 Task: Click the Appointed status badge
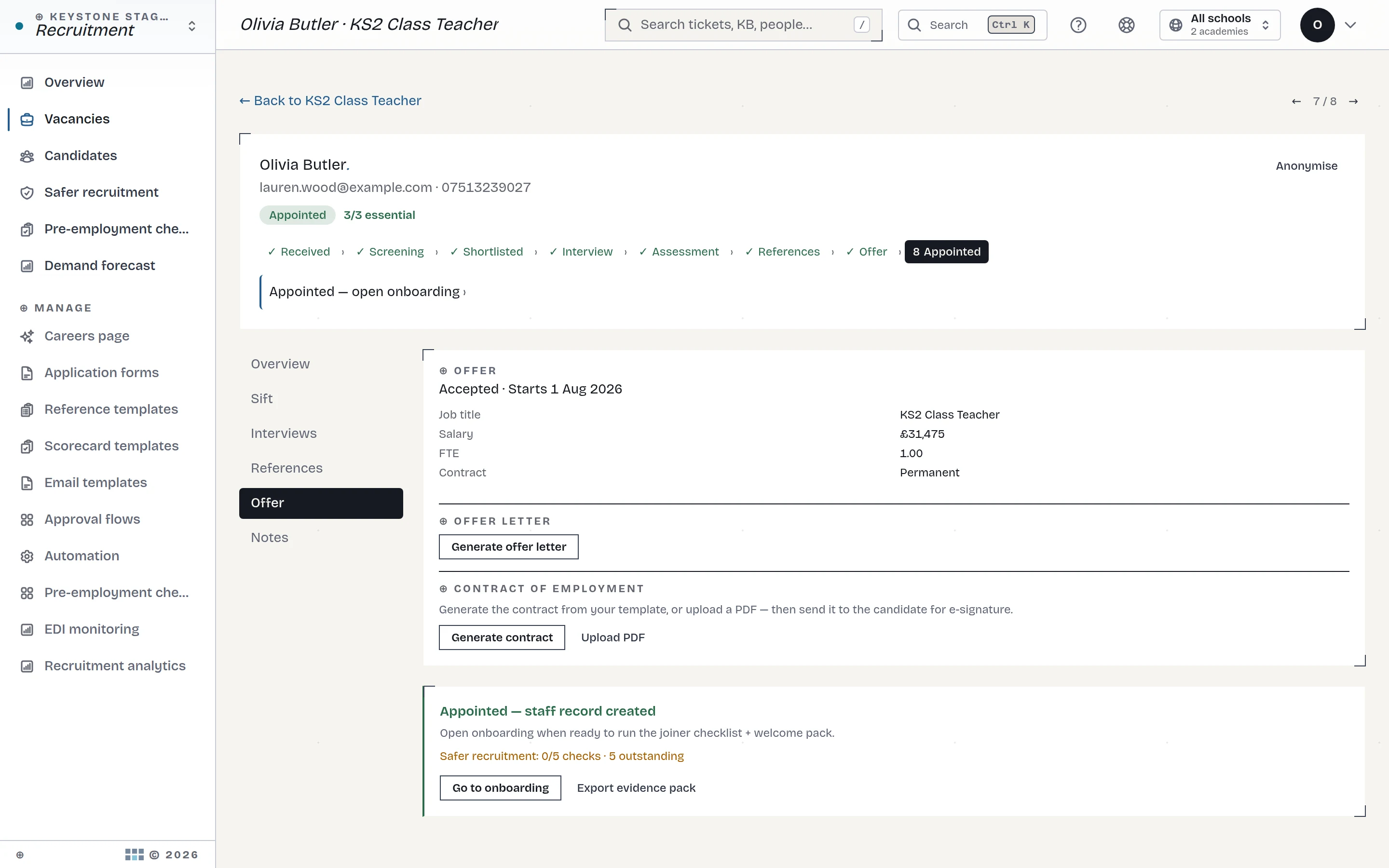pyautogui.click(x=297, y=215)
